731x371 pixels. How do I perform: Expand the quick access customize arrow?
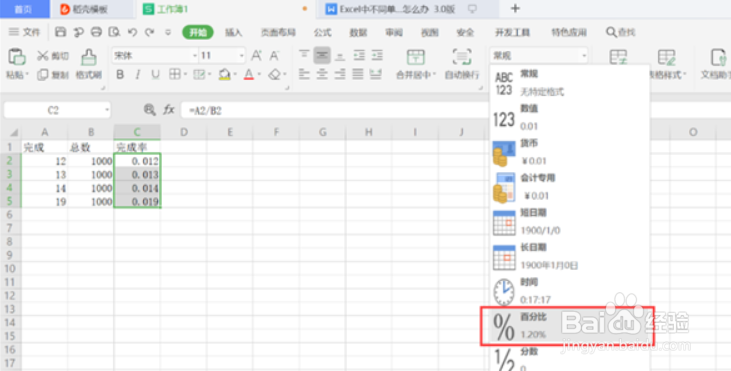pyautogui.click(x=168, y=32)
